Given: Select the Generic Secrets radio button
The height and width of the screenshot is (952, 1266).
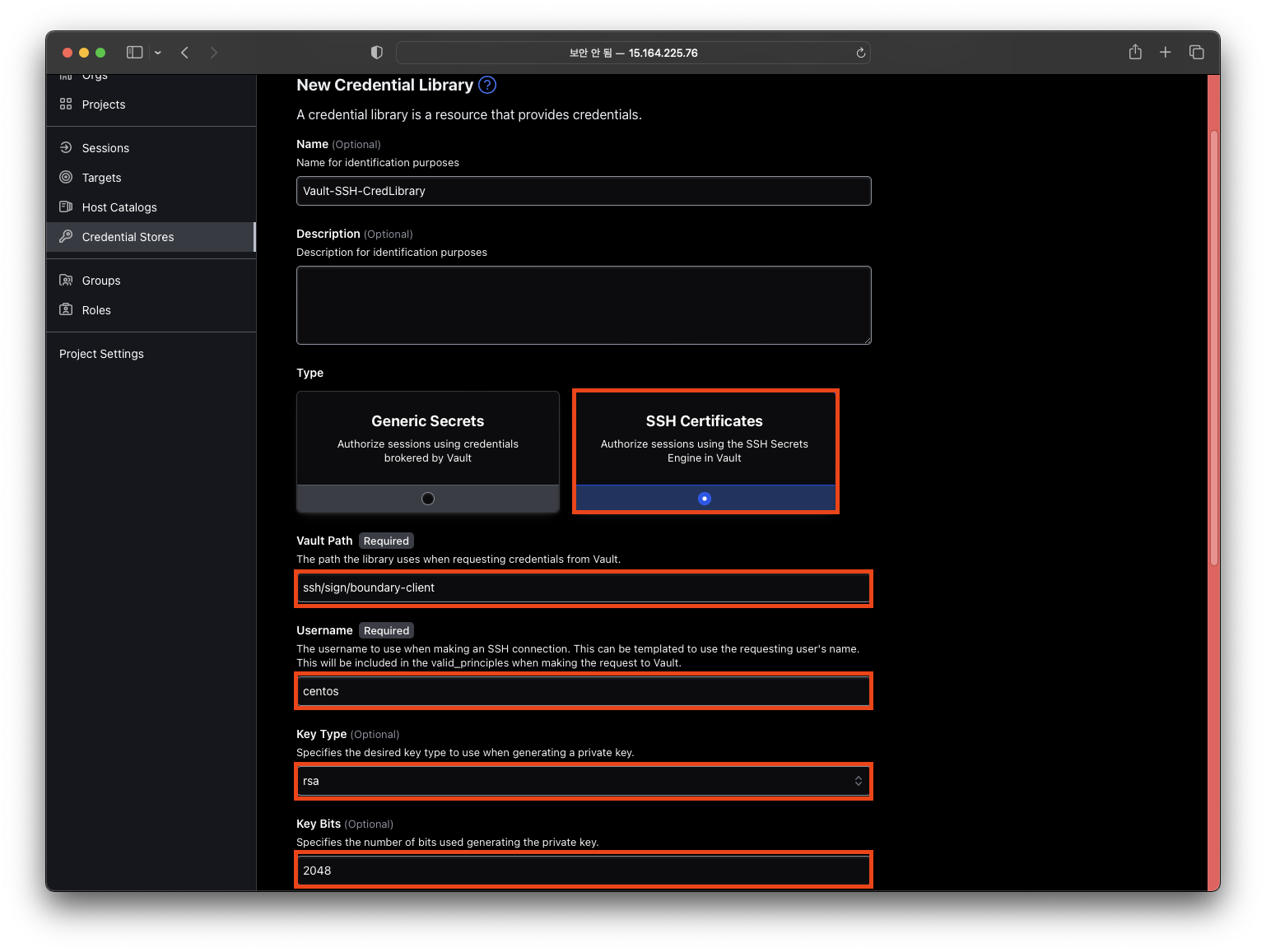Looking at the screenshot, I should 428,499.
